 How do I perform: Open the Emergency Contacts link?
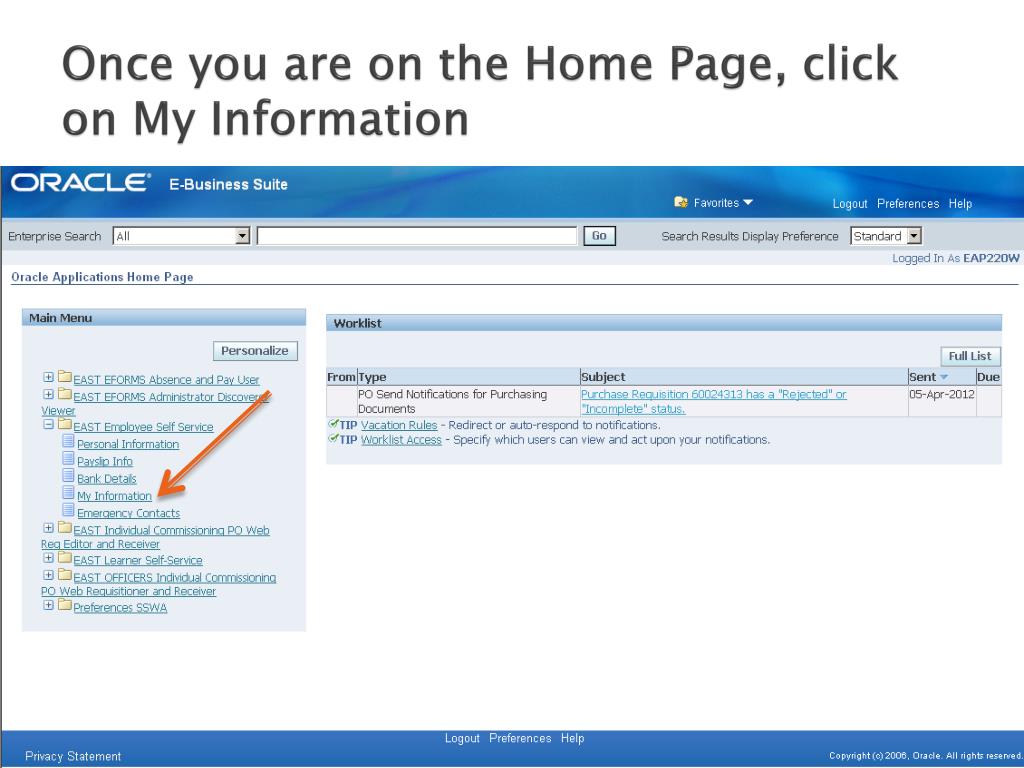point(129,513)
